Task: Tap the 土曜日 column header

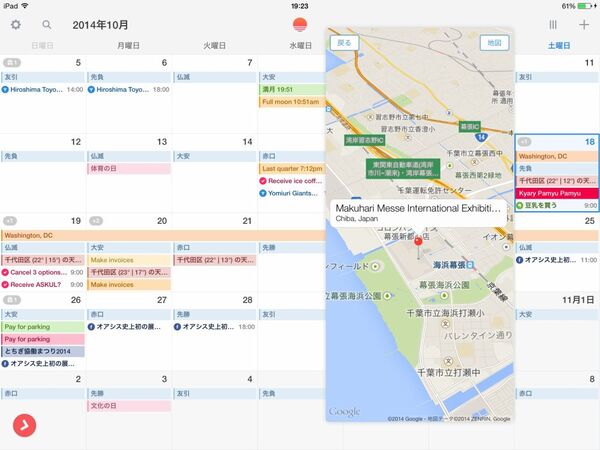Action: (x=559, y=46)
